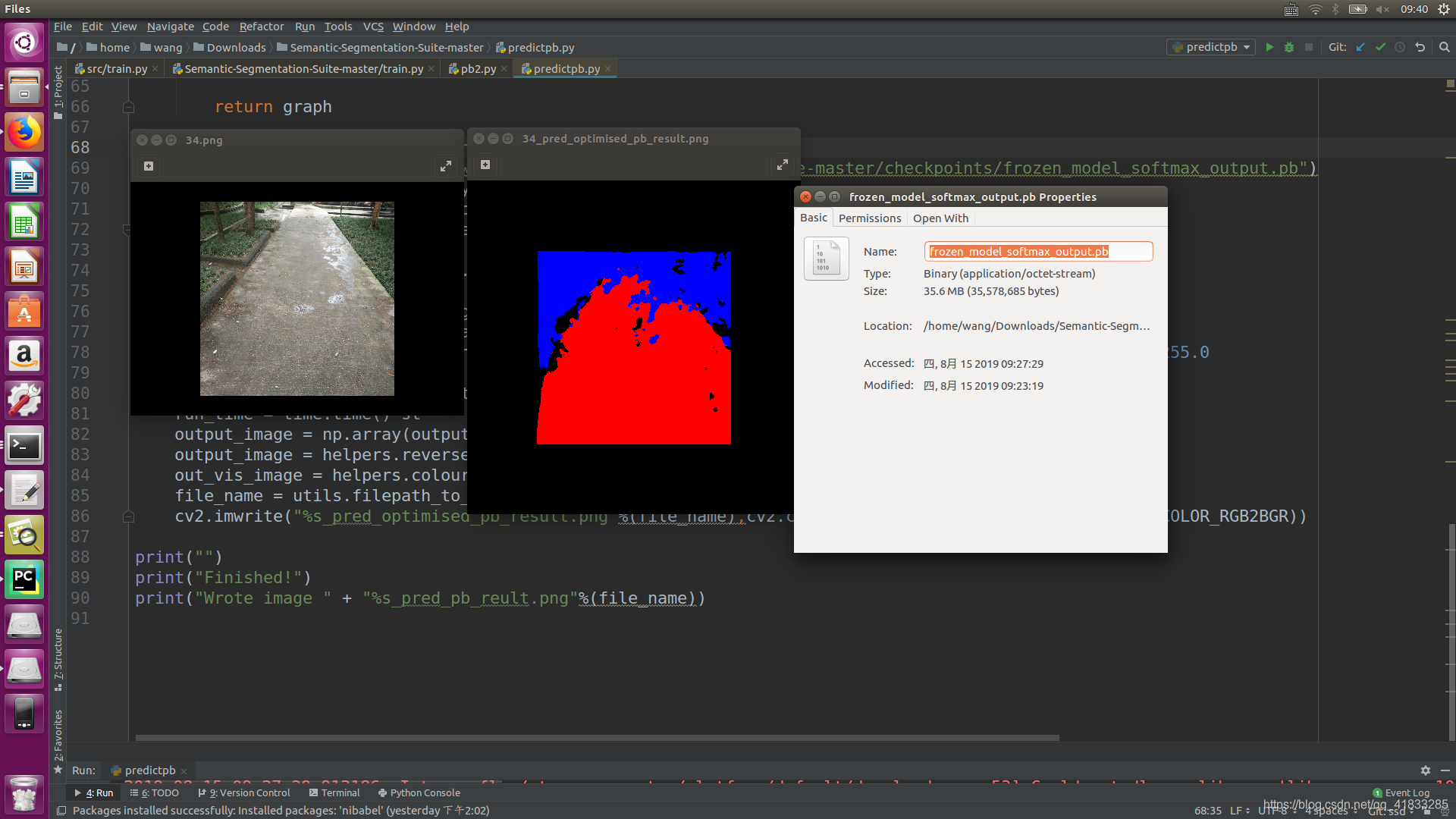
Task: Open Run panel settings gear
Action: click(x=1425, y=770)
